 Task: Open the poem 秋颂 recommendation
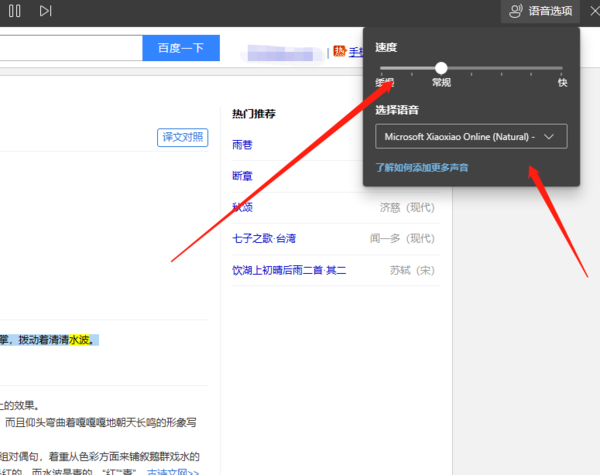[x=242, y=208]
